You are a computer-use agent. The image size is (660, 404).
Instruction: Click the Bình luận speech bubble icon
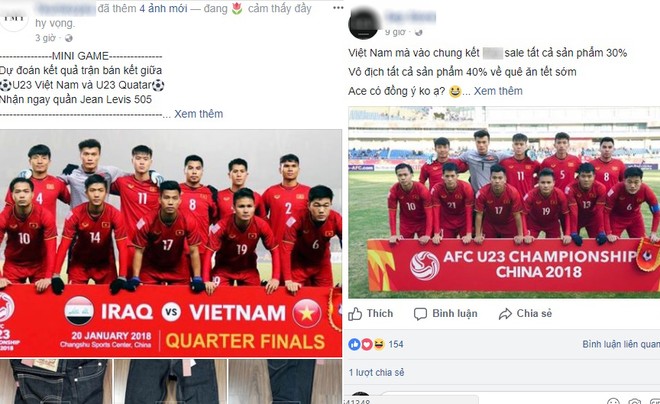(420, 314)
